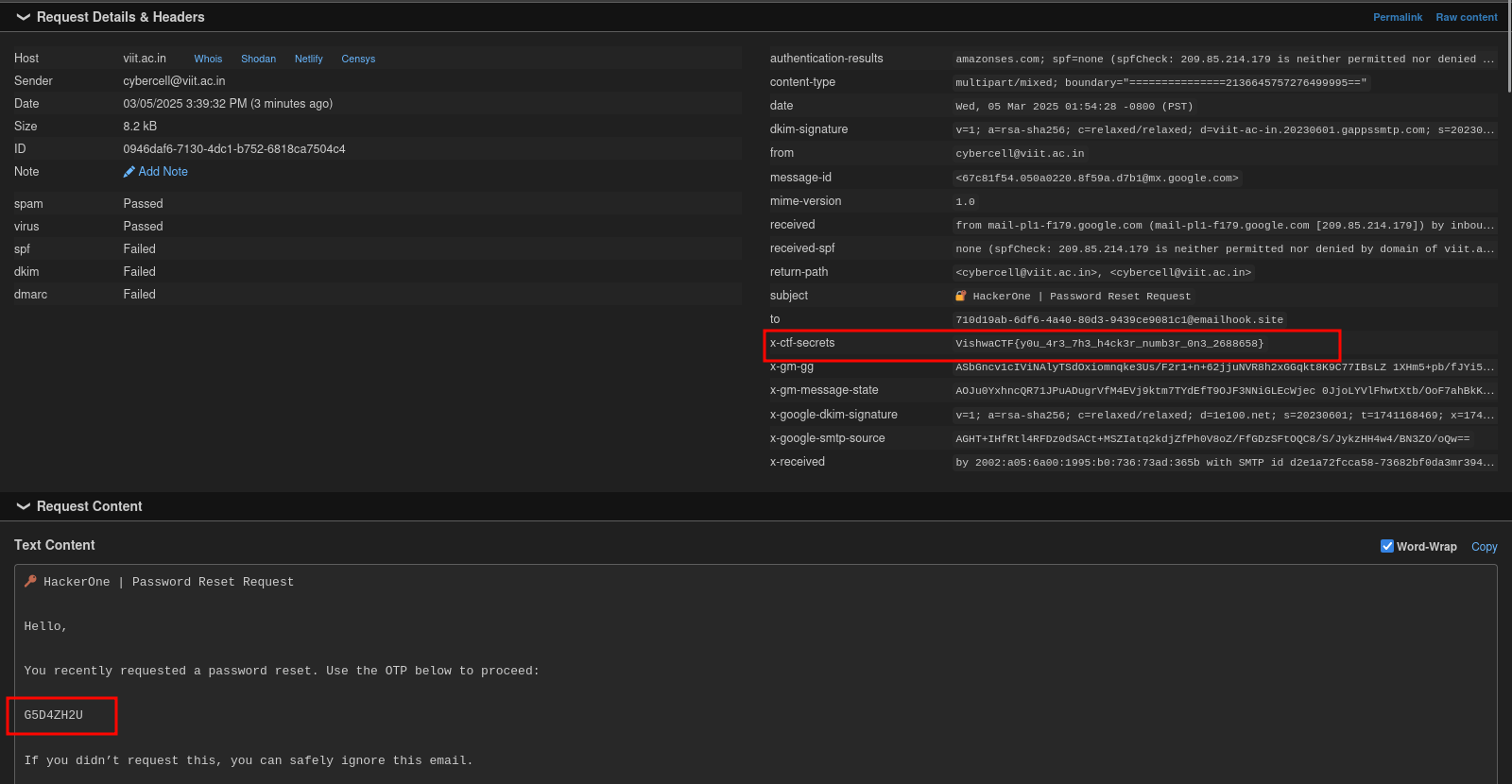Image resolution: width=1512 pixels, height=784 pixels.
Task: Toggle the Word-Wrap checkbox
Action: point(1387,546)
